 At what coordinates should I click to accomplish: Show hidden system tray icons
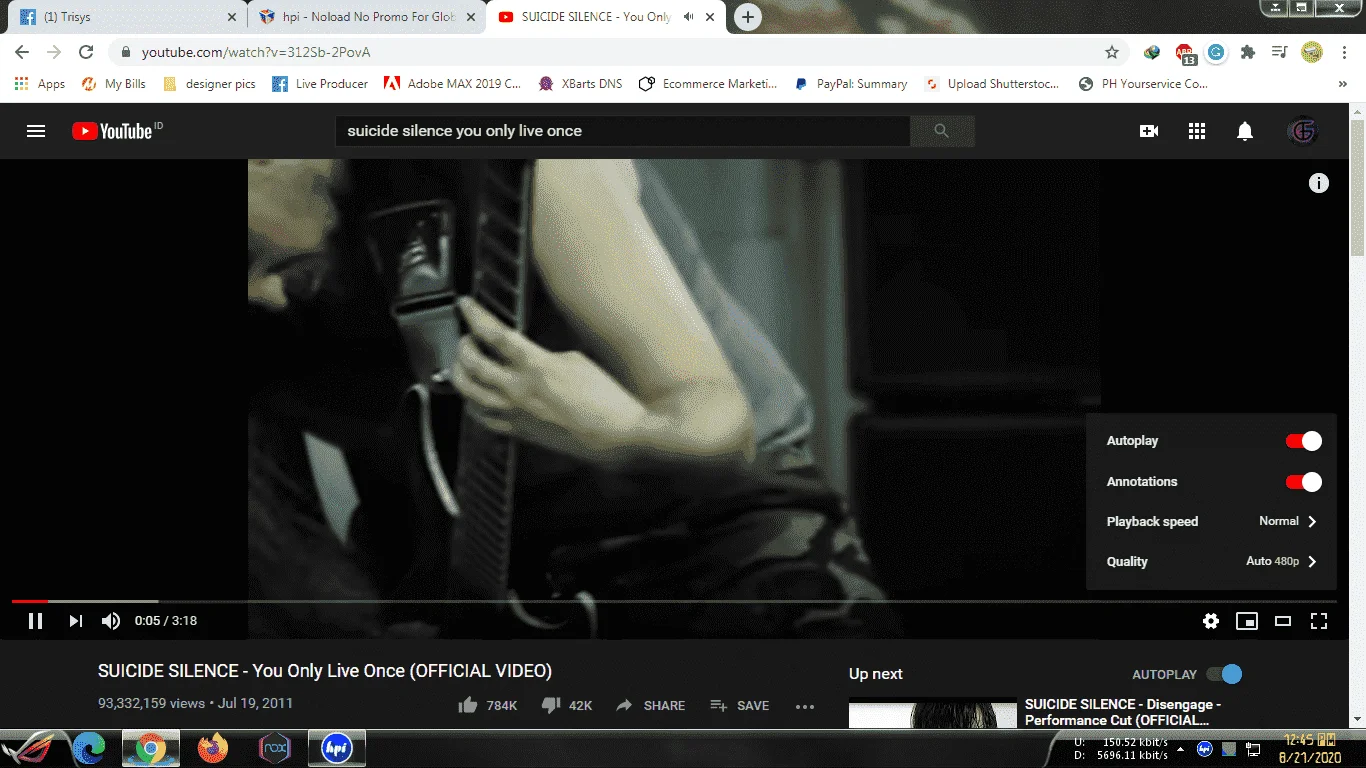click(1181, 749)
